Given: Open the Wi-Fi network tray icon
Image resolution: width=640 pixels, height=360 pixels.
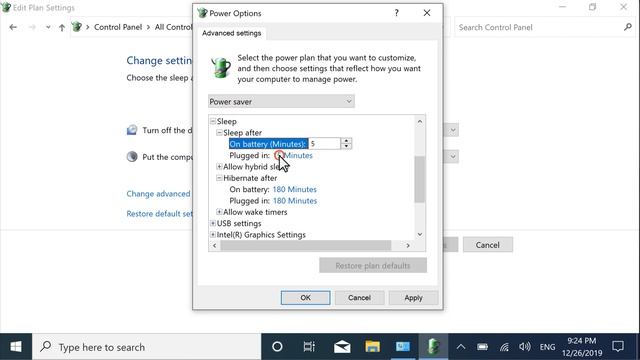Looking at the screenshot, I should [x=504, y=347].
